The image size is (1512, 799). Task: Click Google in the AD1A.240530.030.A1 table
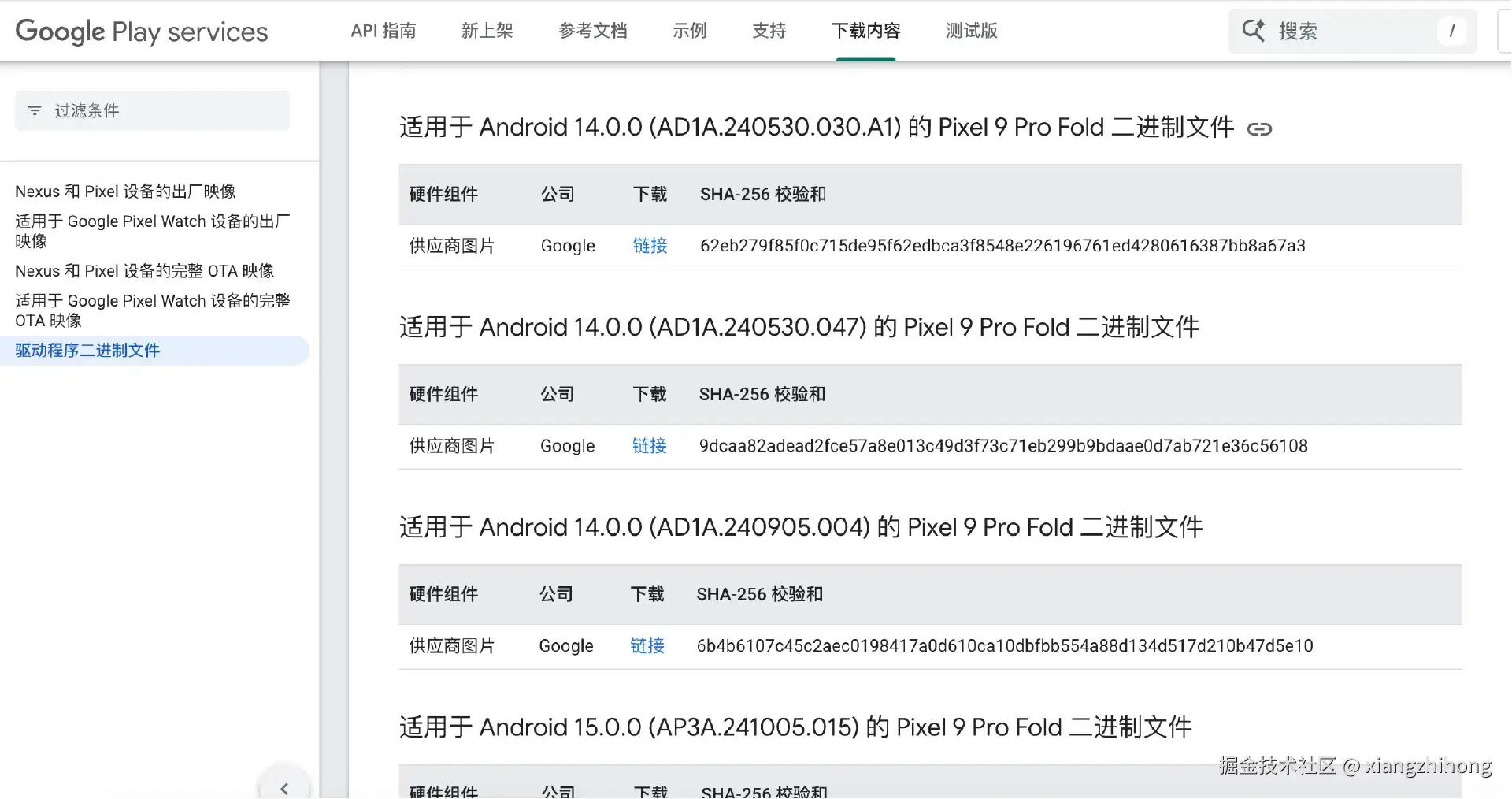pyautogui.click(x=569, y=246)
